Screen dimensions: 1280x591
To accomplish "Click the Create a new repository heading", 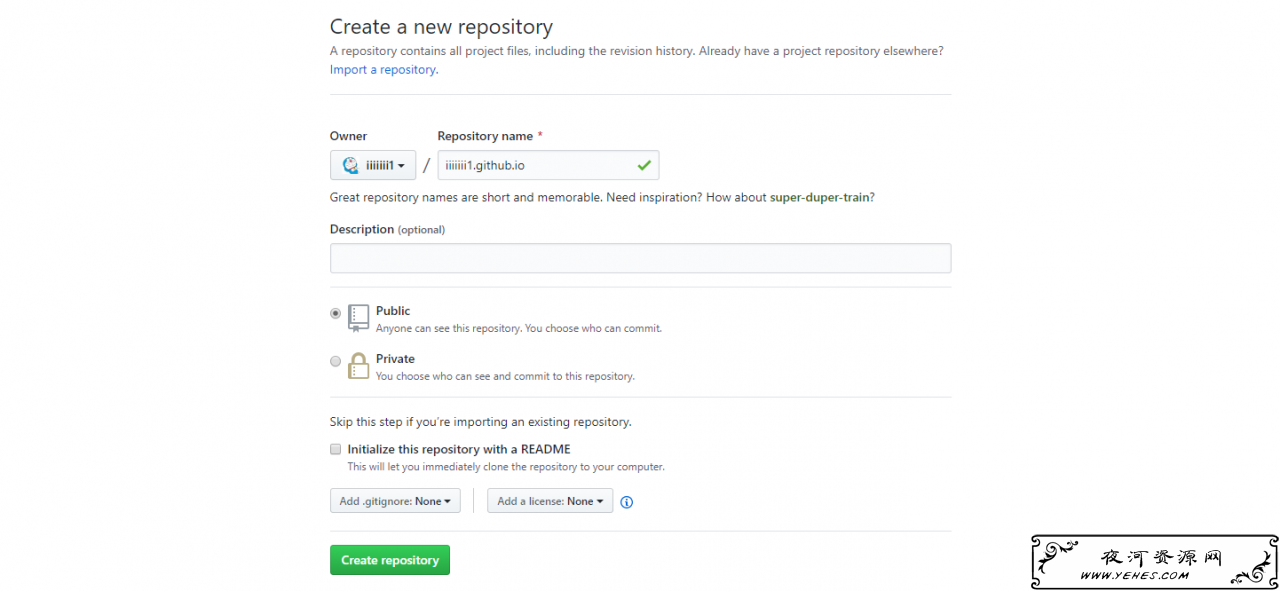I will (x=441, y=27).
